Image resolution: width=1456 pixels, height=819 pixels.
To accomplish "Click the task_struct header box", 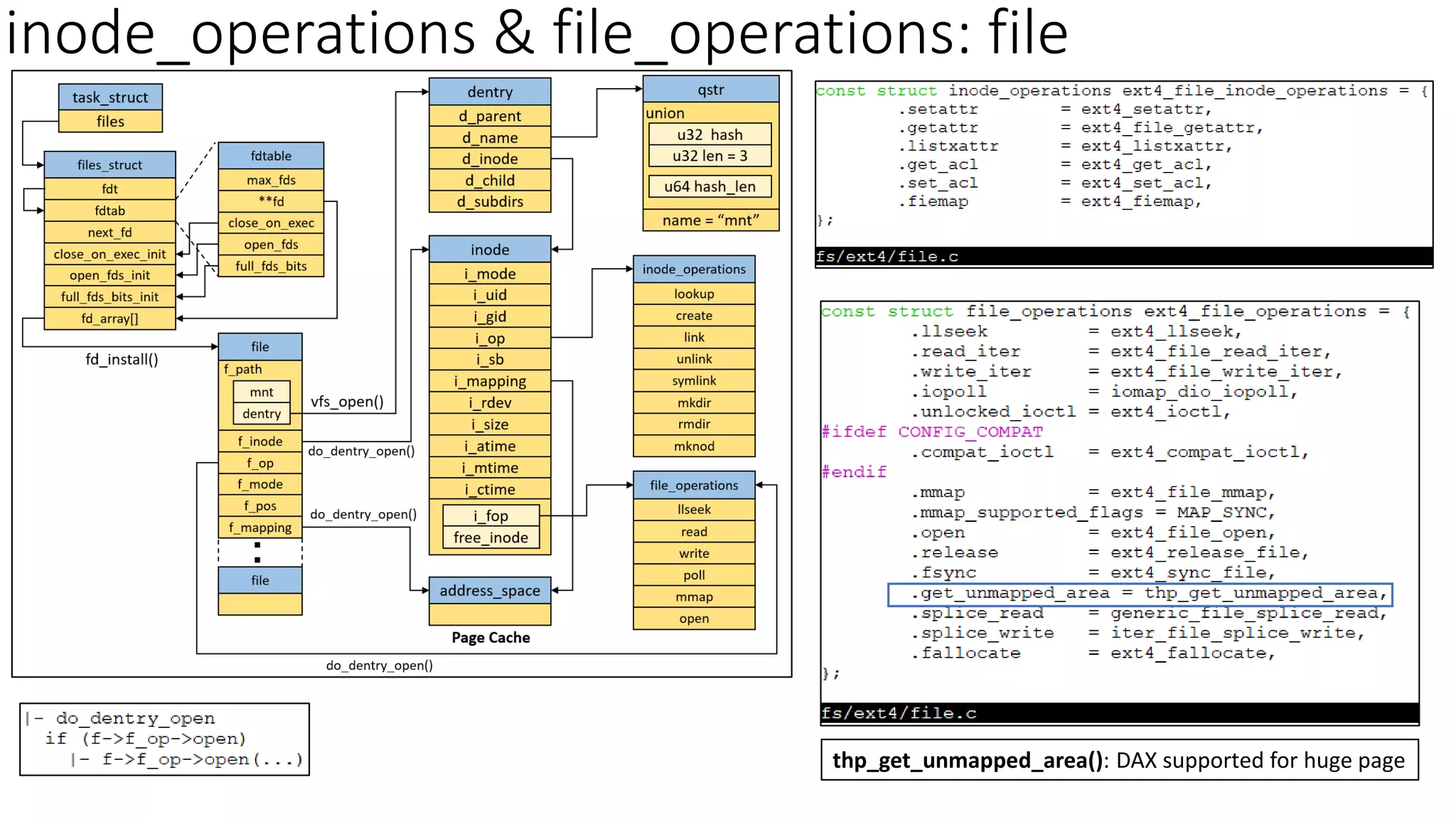I will [x=110, y=97].
